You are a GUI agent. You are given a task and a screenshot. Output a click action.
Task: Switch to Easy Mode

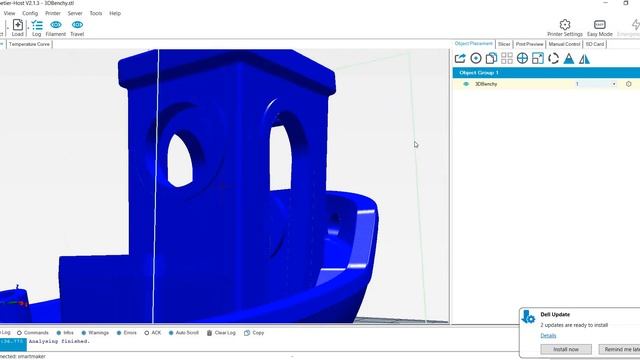[x=599, y=28]
